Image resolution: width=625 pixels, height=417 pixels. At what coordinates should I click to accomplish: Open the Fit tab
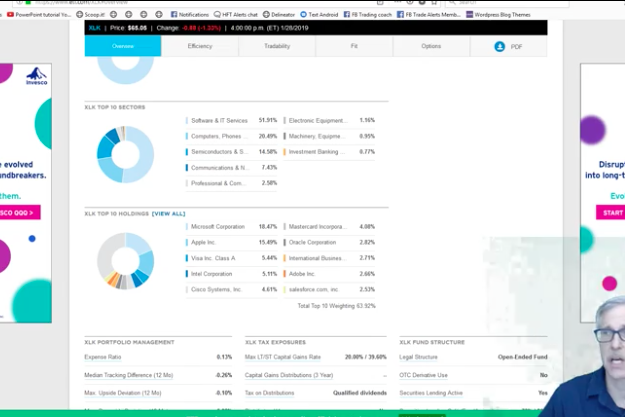[x=354, y=47]
